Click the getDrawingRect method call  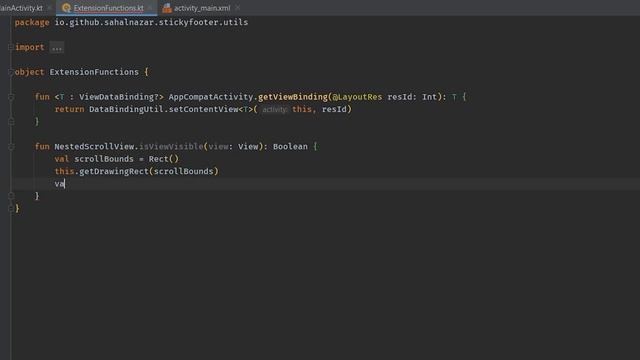pyautogui.click(x=114, y=171)
